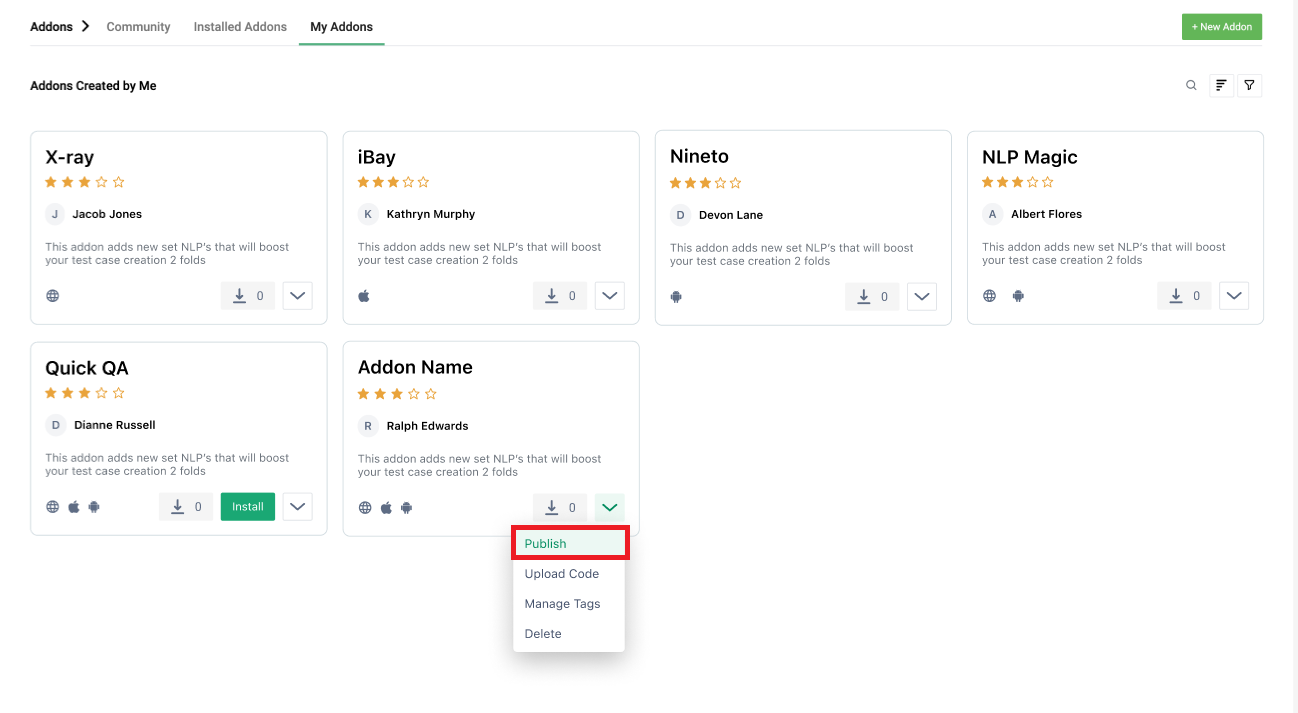Expand the options chevron on X-ray card

[x=297, y=295]
